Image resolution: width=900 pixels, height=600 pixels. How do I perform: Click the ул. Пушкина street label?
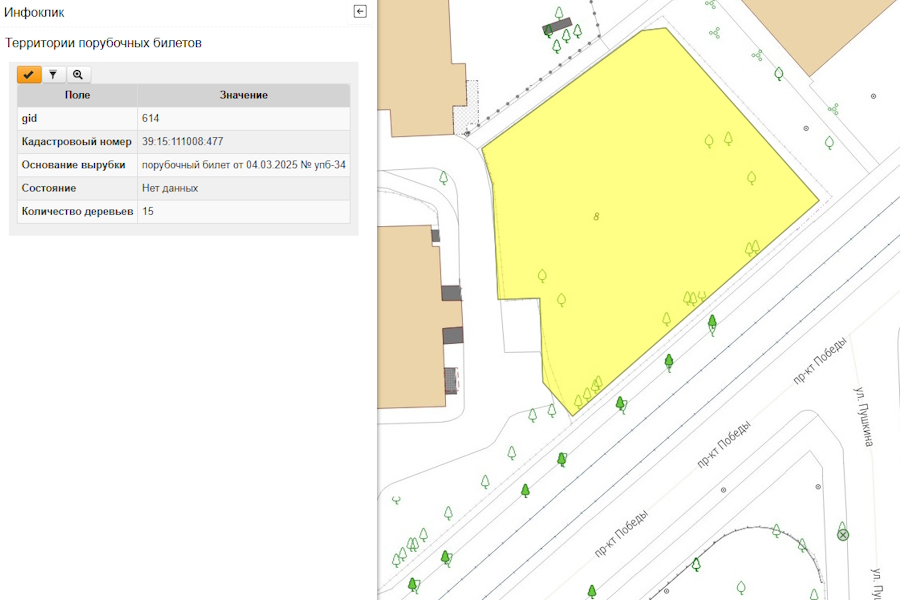point(864,416)
